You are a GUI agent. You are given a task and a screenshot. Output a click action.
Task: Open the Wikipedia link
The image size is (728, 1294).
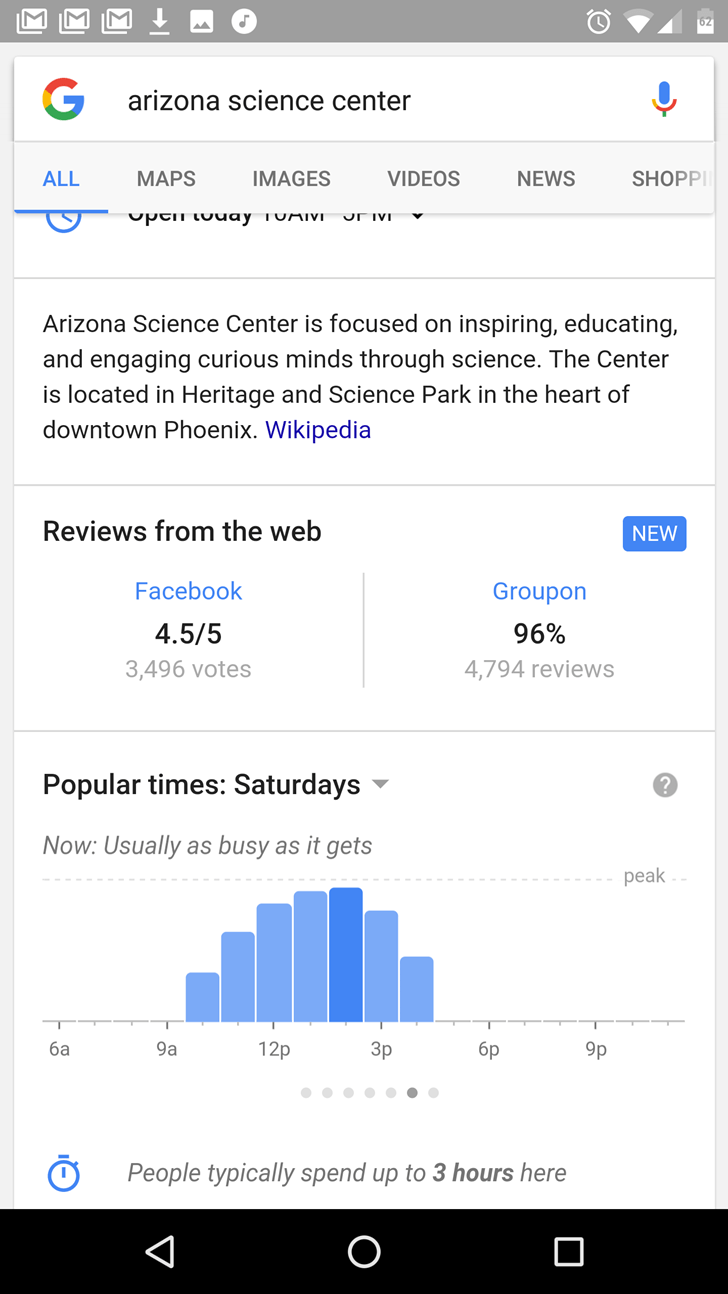pyautogui.click(x=318, y=430)
